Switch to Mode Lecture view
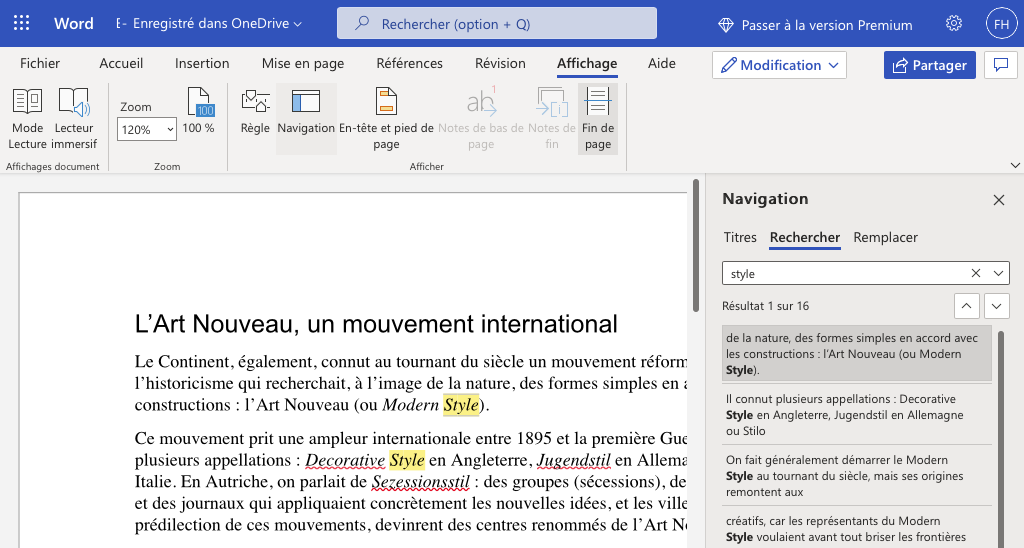This screenshot has height=548, width=1024. click(27, 119)
